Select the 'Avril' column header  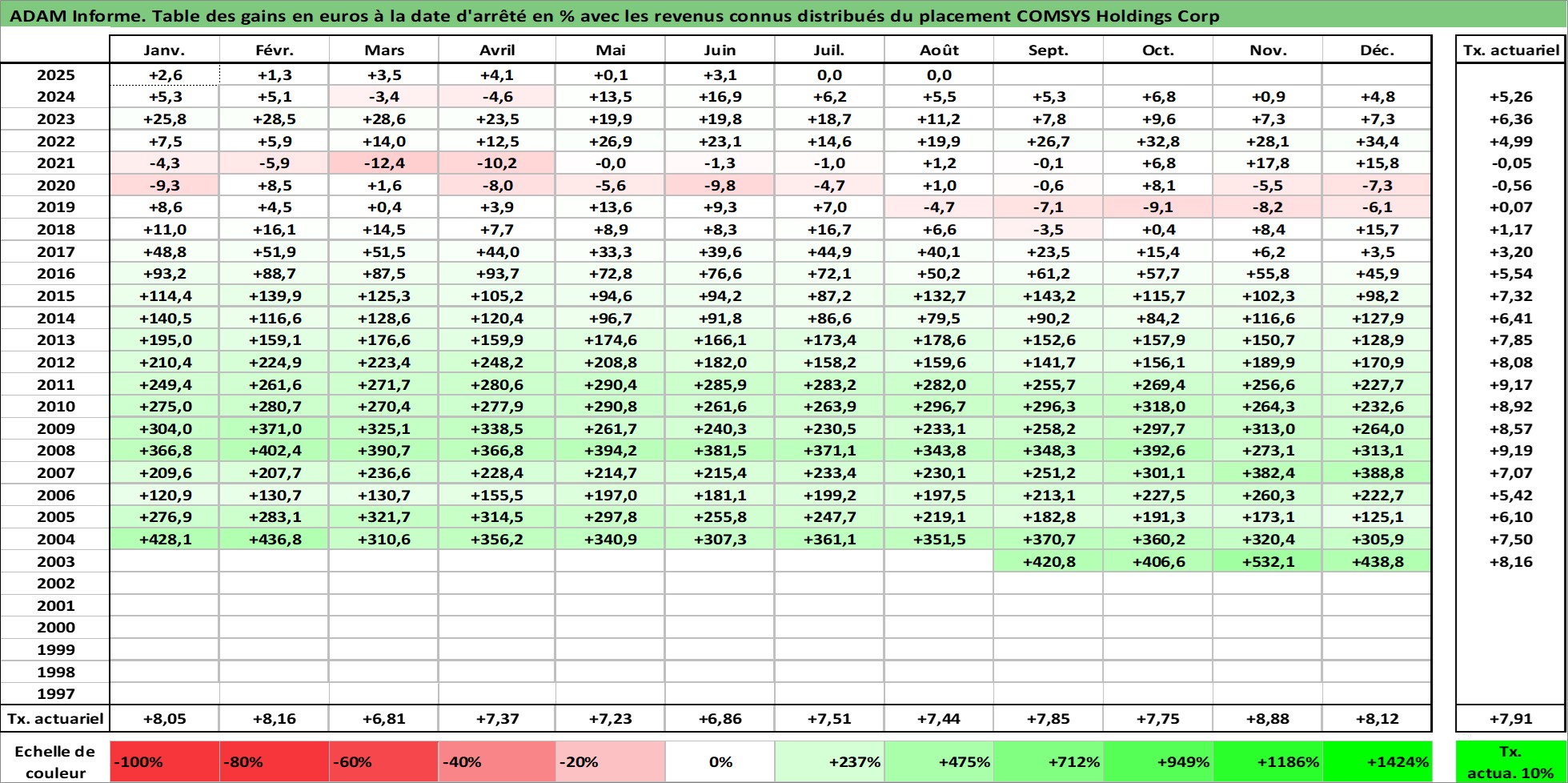[497, 50]
